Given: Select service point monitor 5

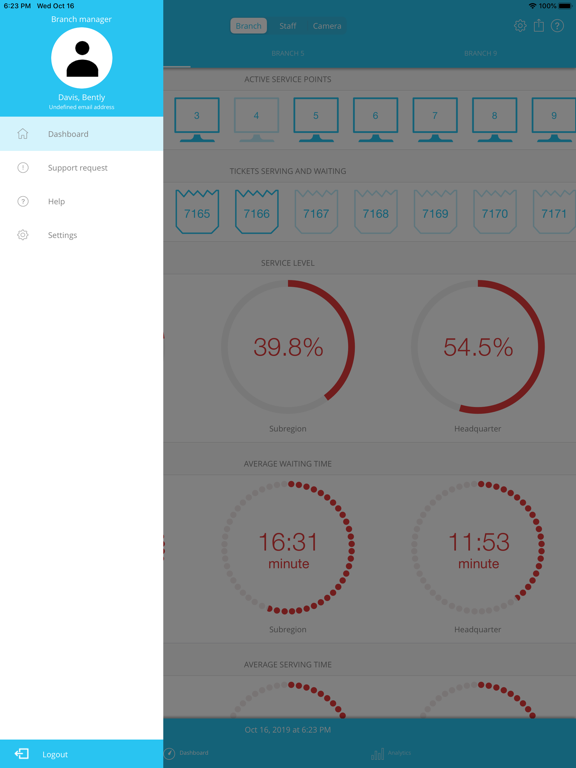Looking at the screenshot, I should coord(316,120).
